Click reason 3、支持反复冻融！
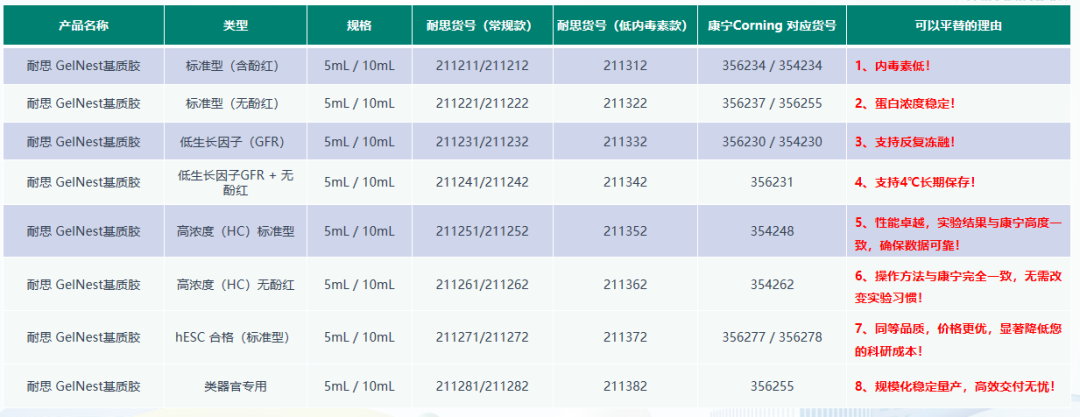Viewport: 1080px width, 417px height. pos(906,141)
